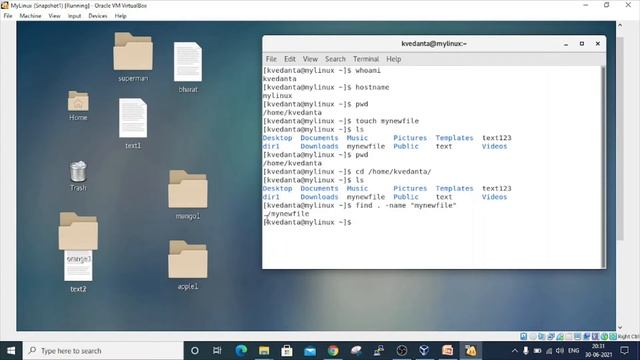
Task: Open Mail app from taskbar
Action: [x=310, y=351]
